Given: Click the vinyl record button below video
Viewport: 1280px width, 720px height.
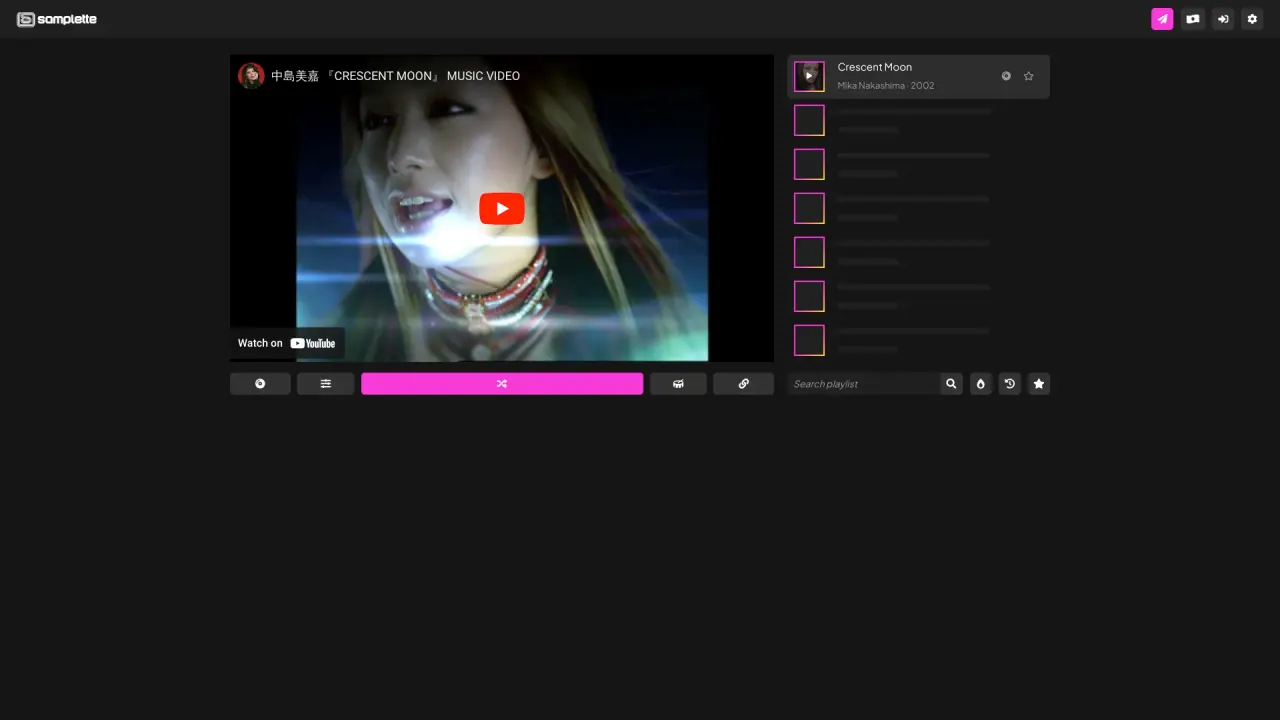Looking at the screenshot, I should point(260,384).
